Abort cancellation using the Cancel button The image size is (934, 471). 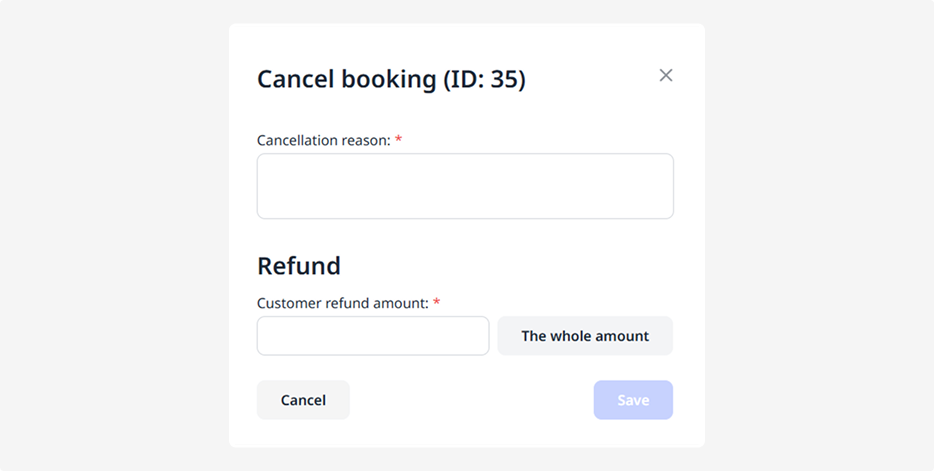303,400
